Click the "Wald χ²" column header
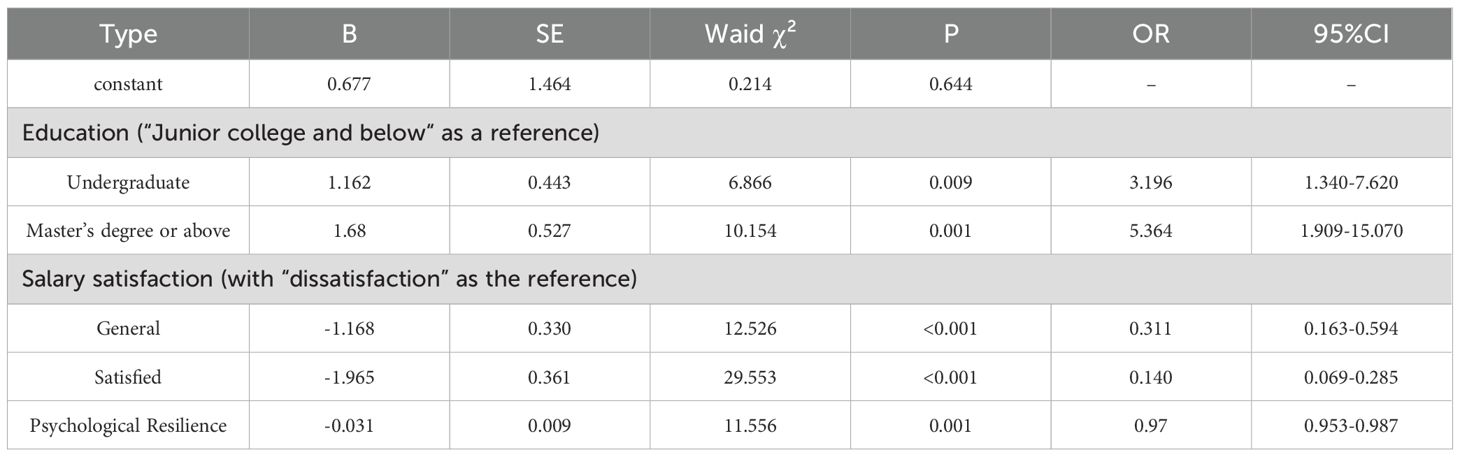 [x=750, y=34]
